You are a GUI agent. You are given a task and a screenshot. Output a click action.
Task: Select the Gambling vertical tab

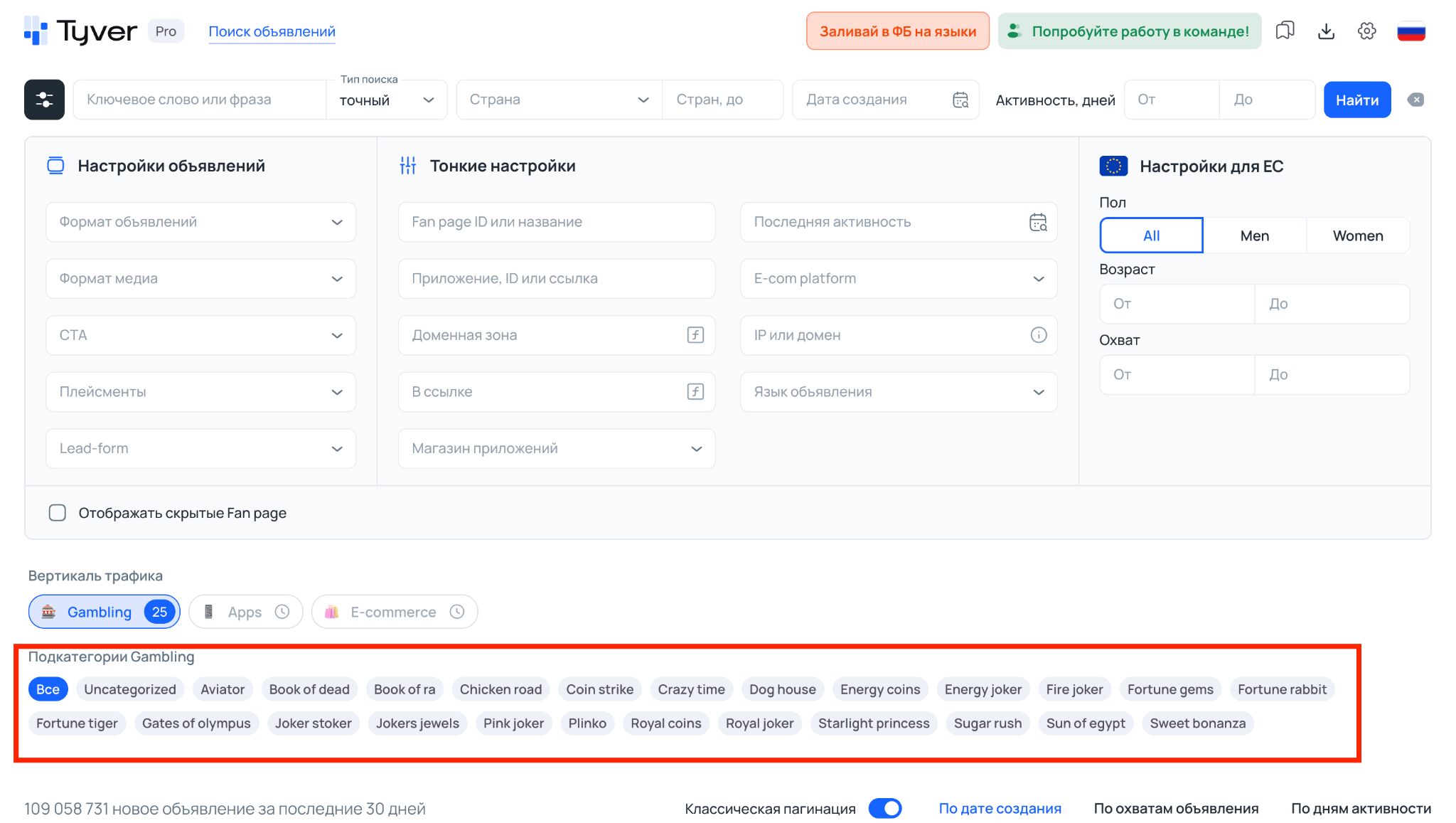(x=104, y=612)
